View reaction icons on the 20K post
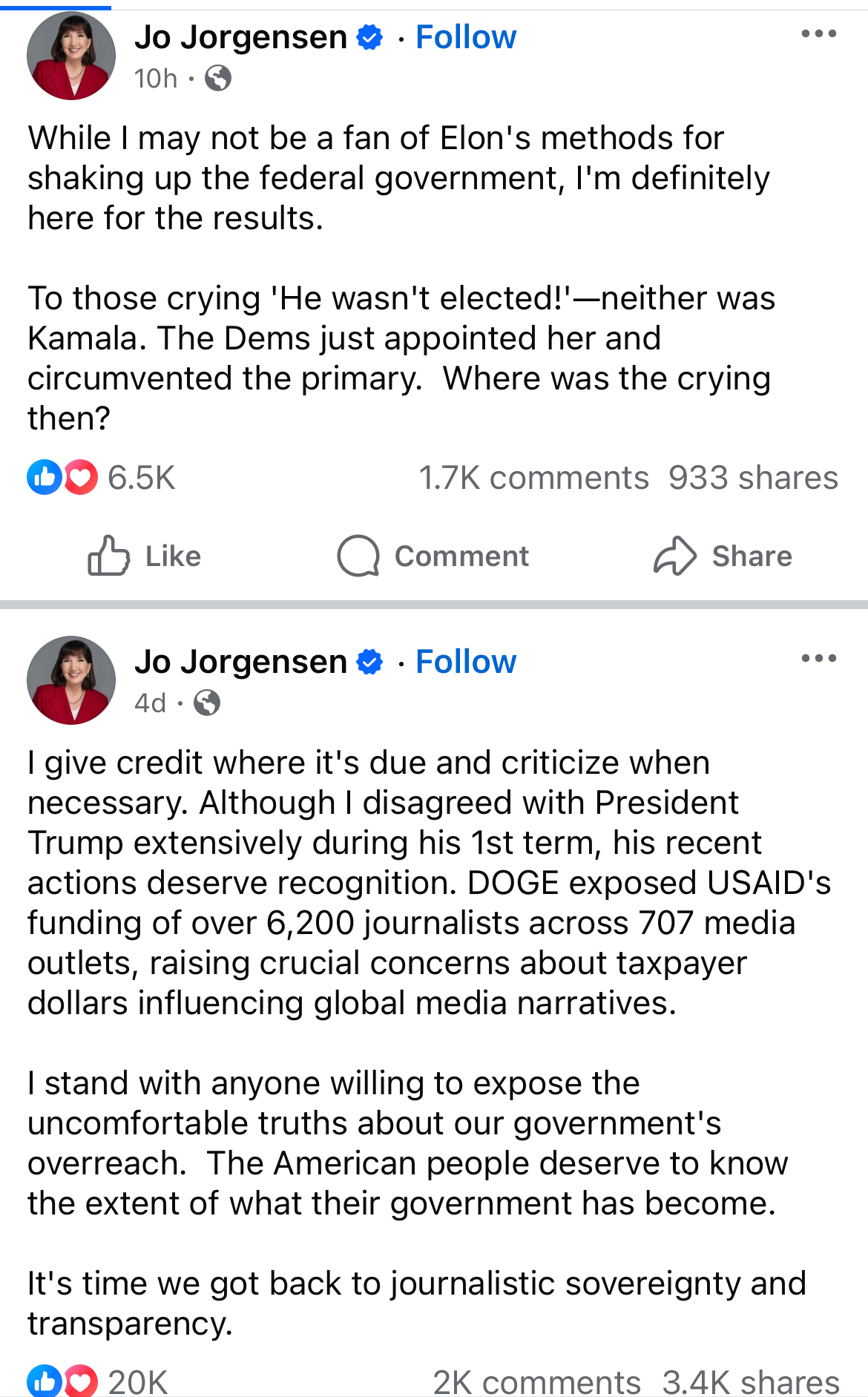The height and width of the screenshot is (1397, 868). pos(62,1381)
